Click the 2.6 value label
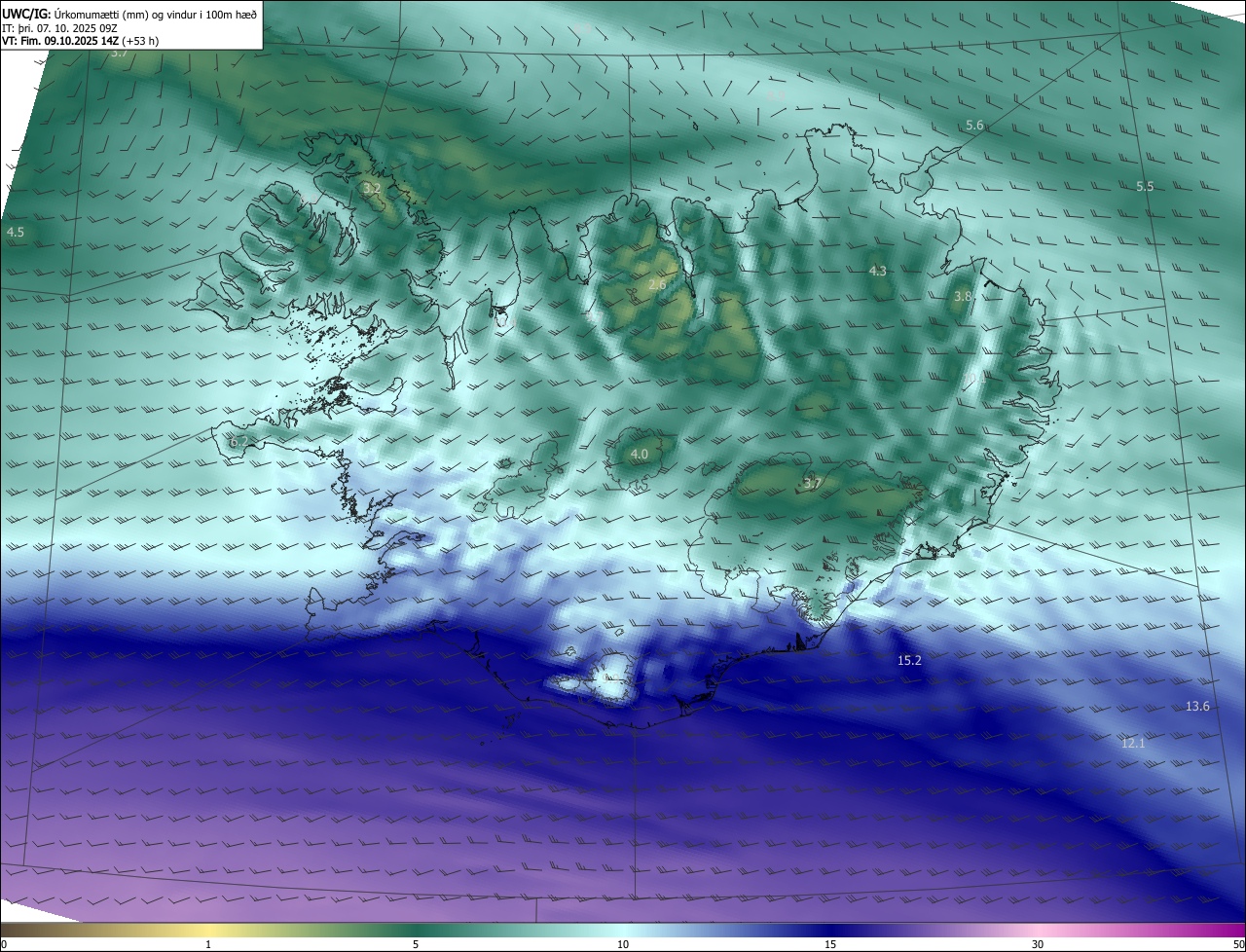1246x952 pixels. coord(657,284)
